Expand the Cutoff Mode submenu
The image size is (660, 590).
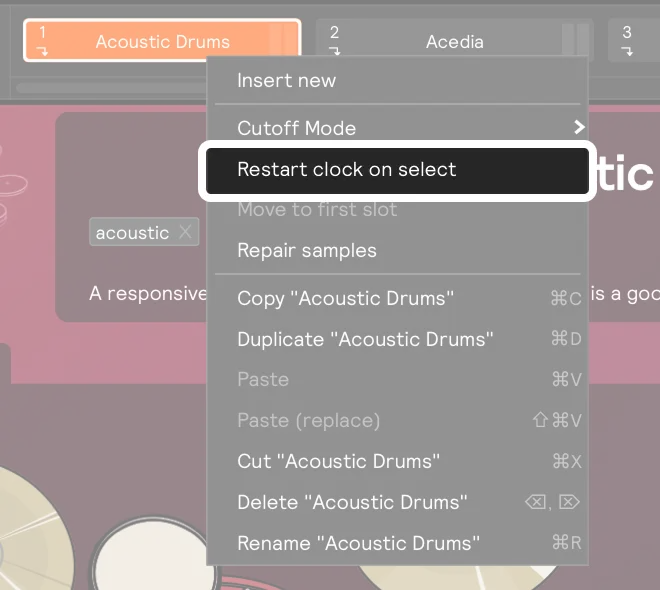point(397,128)
